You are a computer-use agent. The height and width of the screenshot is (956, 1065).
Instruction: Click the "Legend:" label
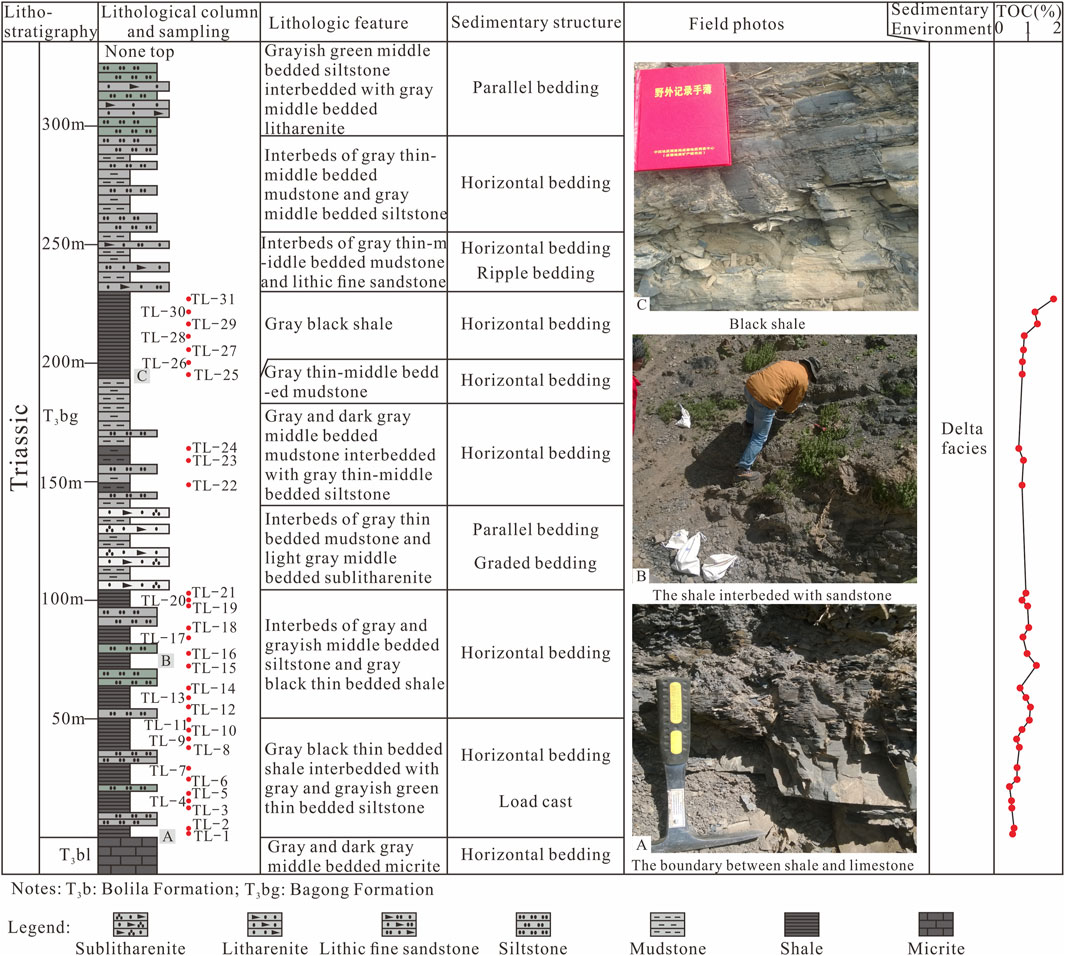click(39, 927)
